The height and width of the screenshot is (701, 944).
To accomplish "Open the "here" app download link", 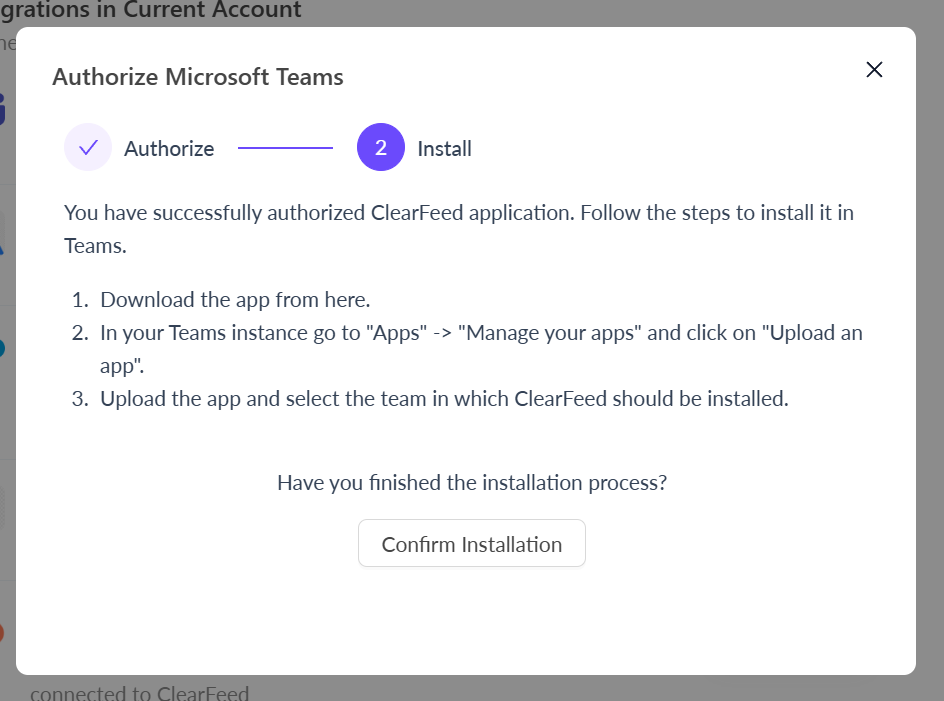I will 349,300.
